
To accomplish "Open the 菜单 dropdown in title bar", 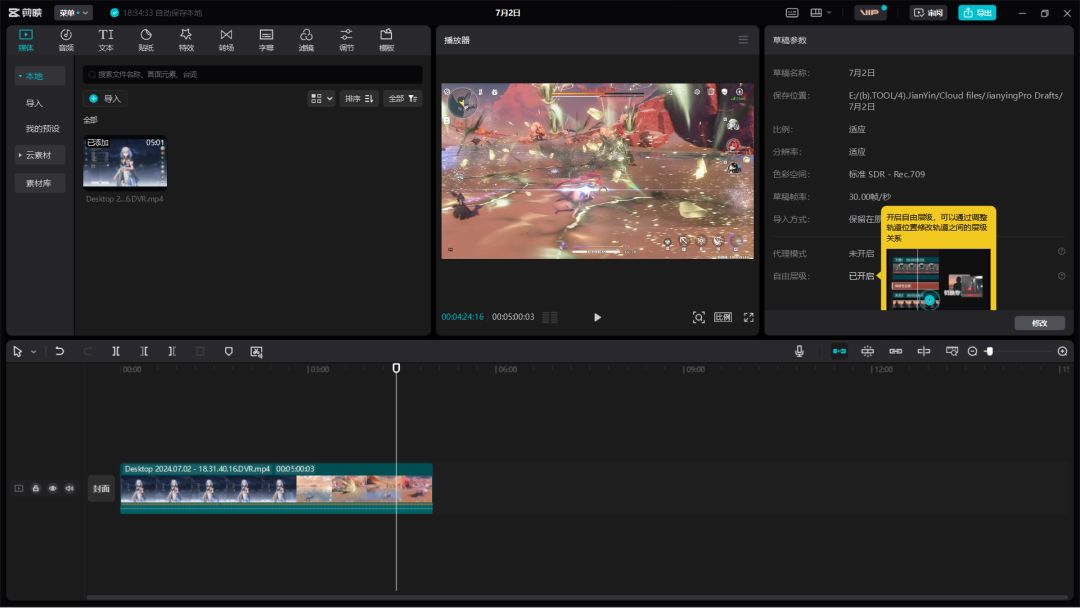I will point(73,13).
